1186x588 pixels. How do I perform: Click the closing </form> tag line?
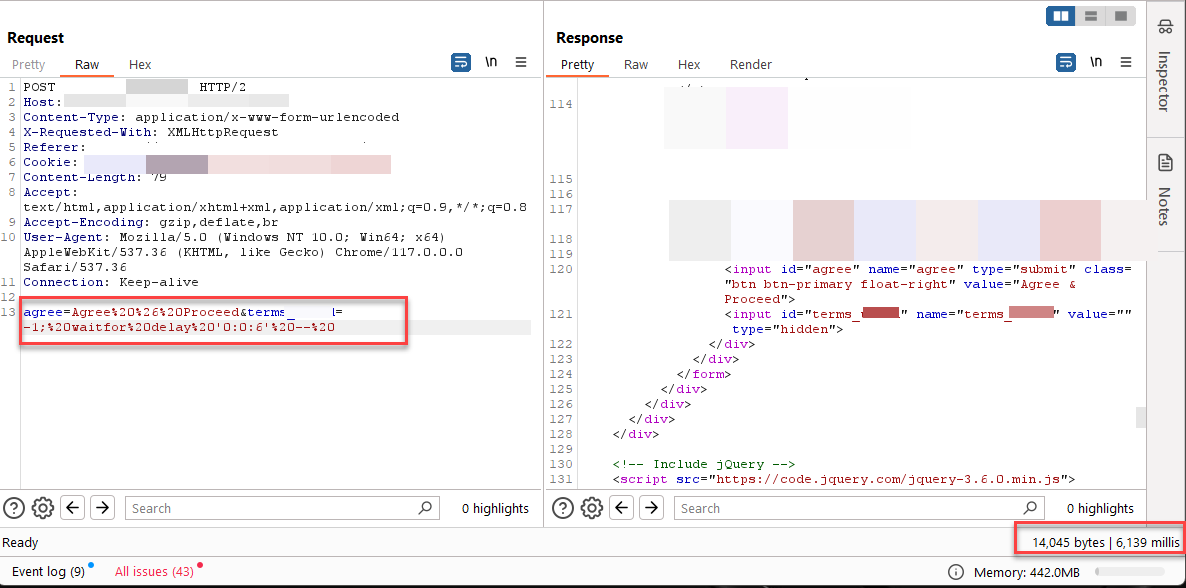[701, 374]
